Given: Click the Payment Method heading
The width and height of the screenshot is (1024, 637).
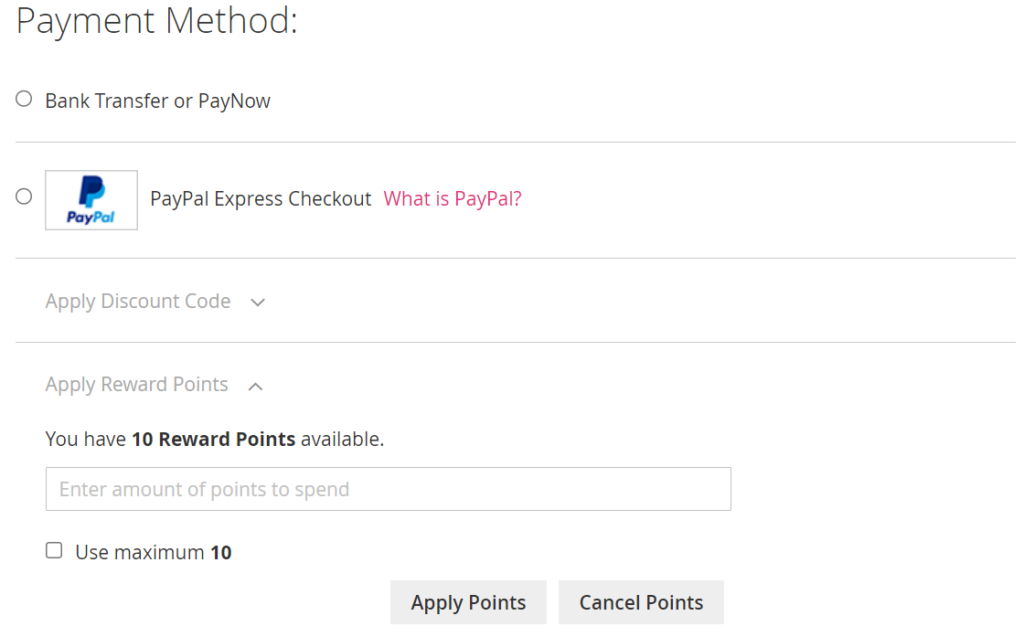Looking at the screenshot, I should (157, 20).
